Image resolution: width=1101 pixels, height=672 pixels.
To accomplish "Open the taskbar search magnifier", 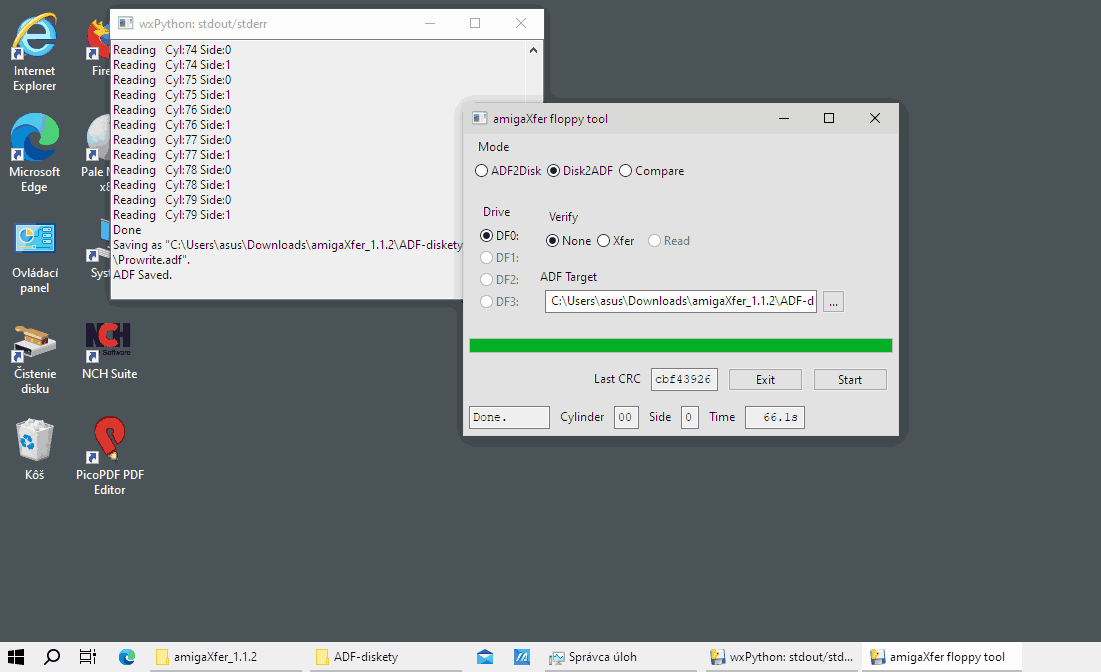I will pyautogui.click(x=52, y=657).
